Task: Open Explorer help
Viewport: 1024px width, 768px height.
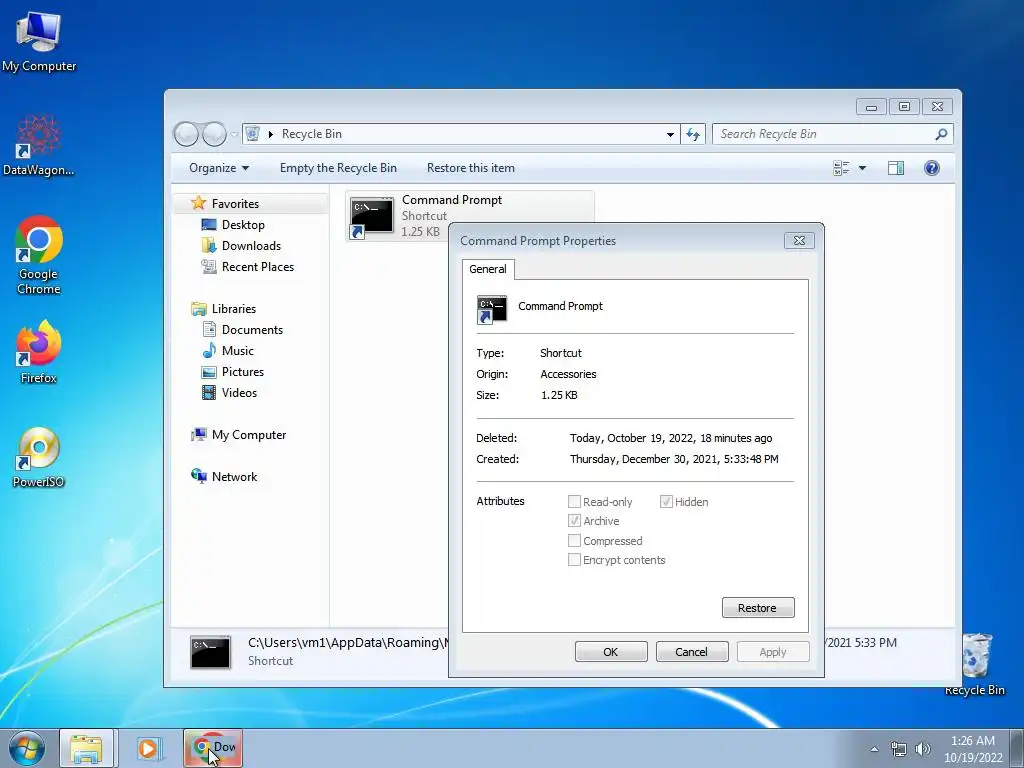Action: (x=932, y=168)
